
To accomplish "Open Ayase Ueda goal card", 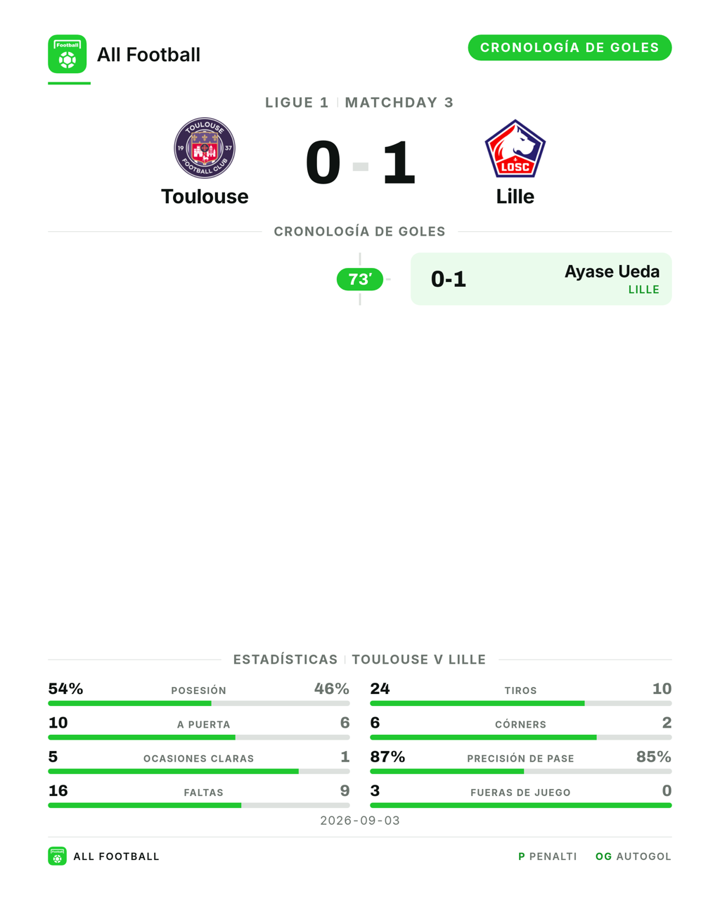I will (541, 279).
